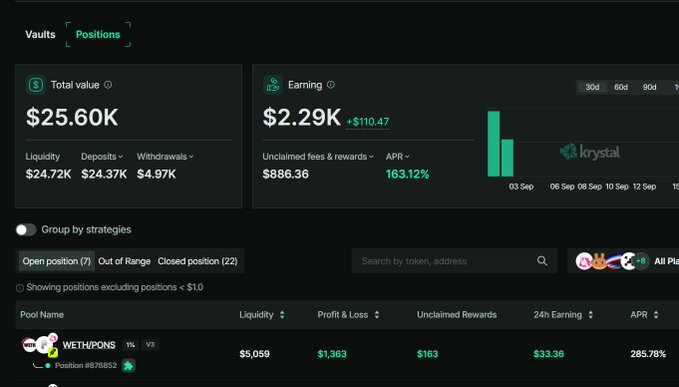This screenshot has width=679, height=387.
Task: Click the search magnifier icon
Action: click(542, 261)
